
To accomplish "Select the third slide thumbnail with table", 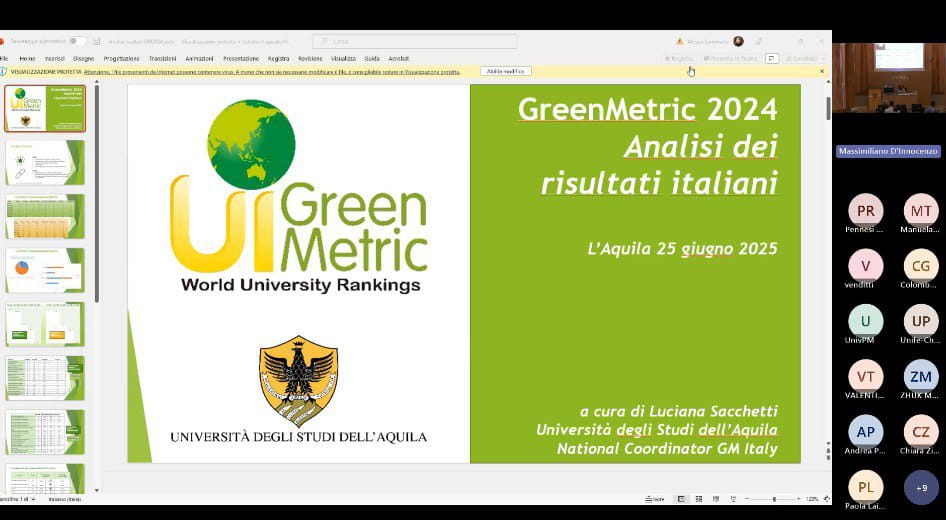I will click(x=45, y=216).
